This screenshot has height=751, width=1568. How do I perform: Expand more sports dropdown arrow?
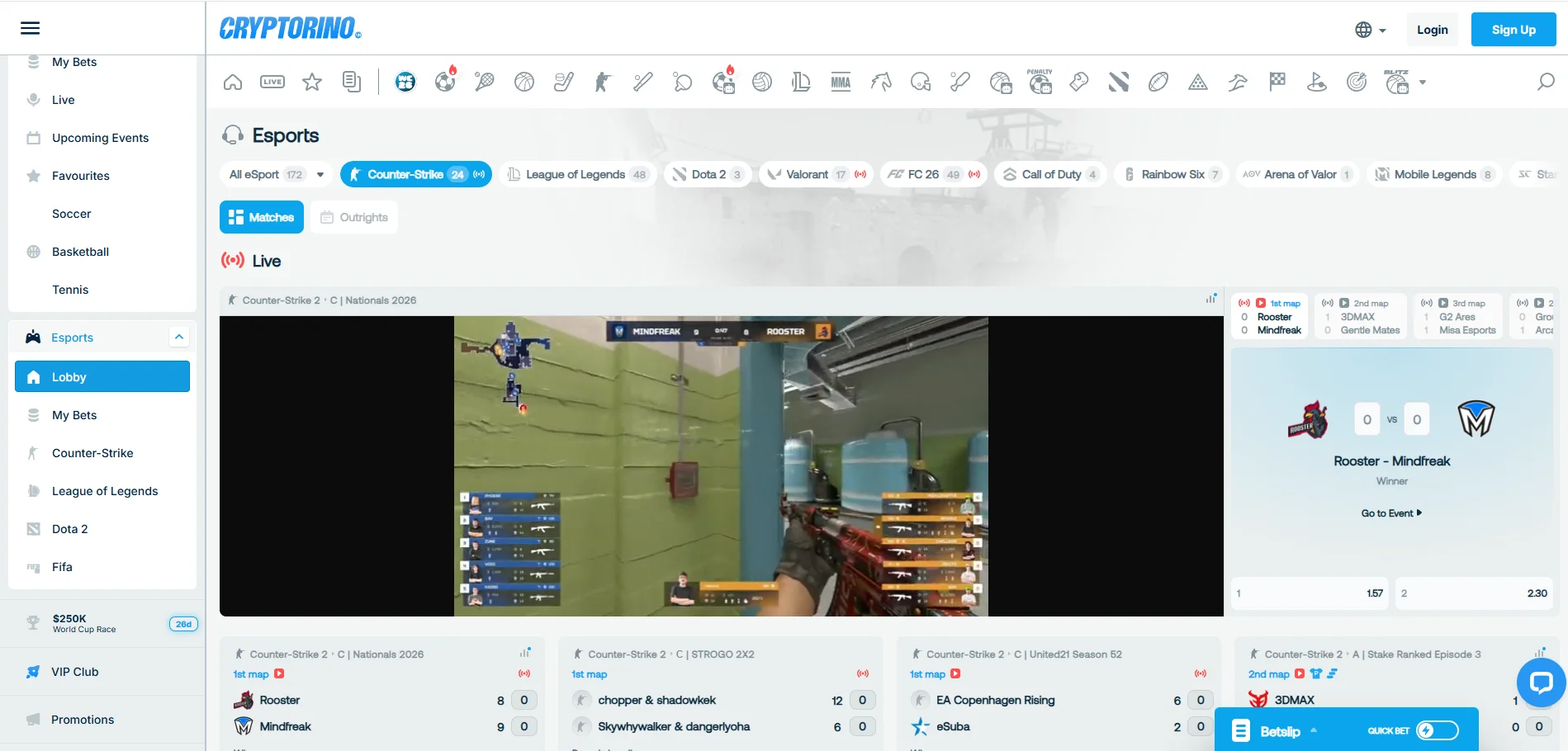pyautogui.click(x=1423, y=82)
